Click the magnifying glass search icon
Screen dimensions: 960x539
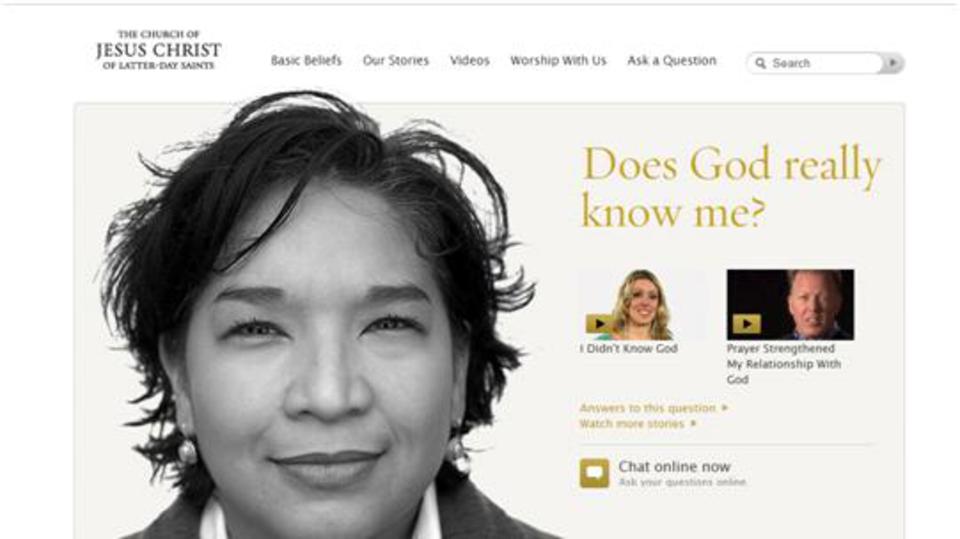pyautogui.click(x=760, y=63)
